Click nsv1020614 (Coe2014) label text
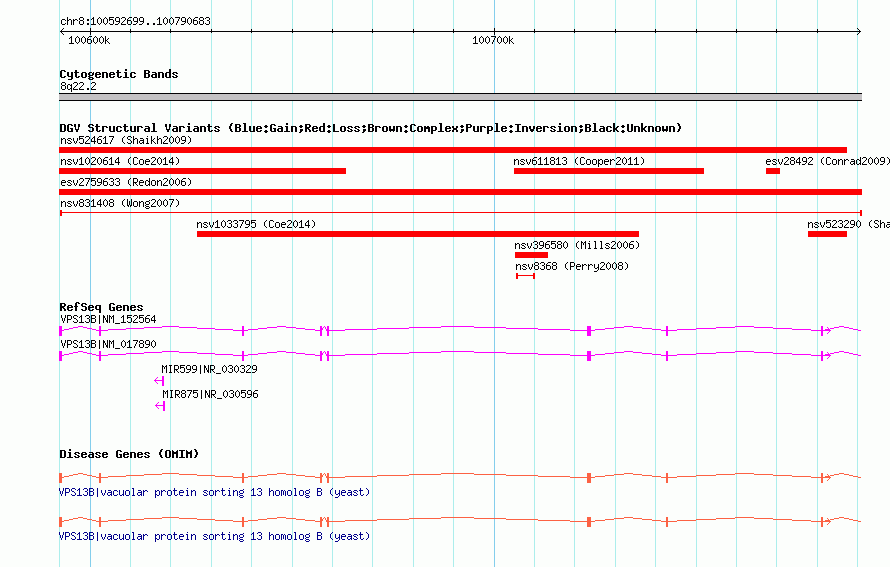 [x=120, y=161]
